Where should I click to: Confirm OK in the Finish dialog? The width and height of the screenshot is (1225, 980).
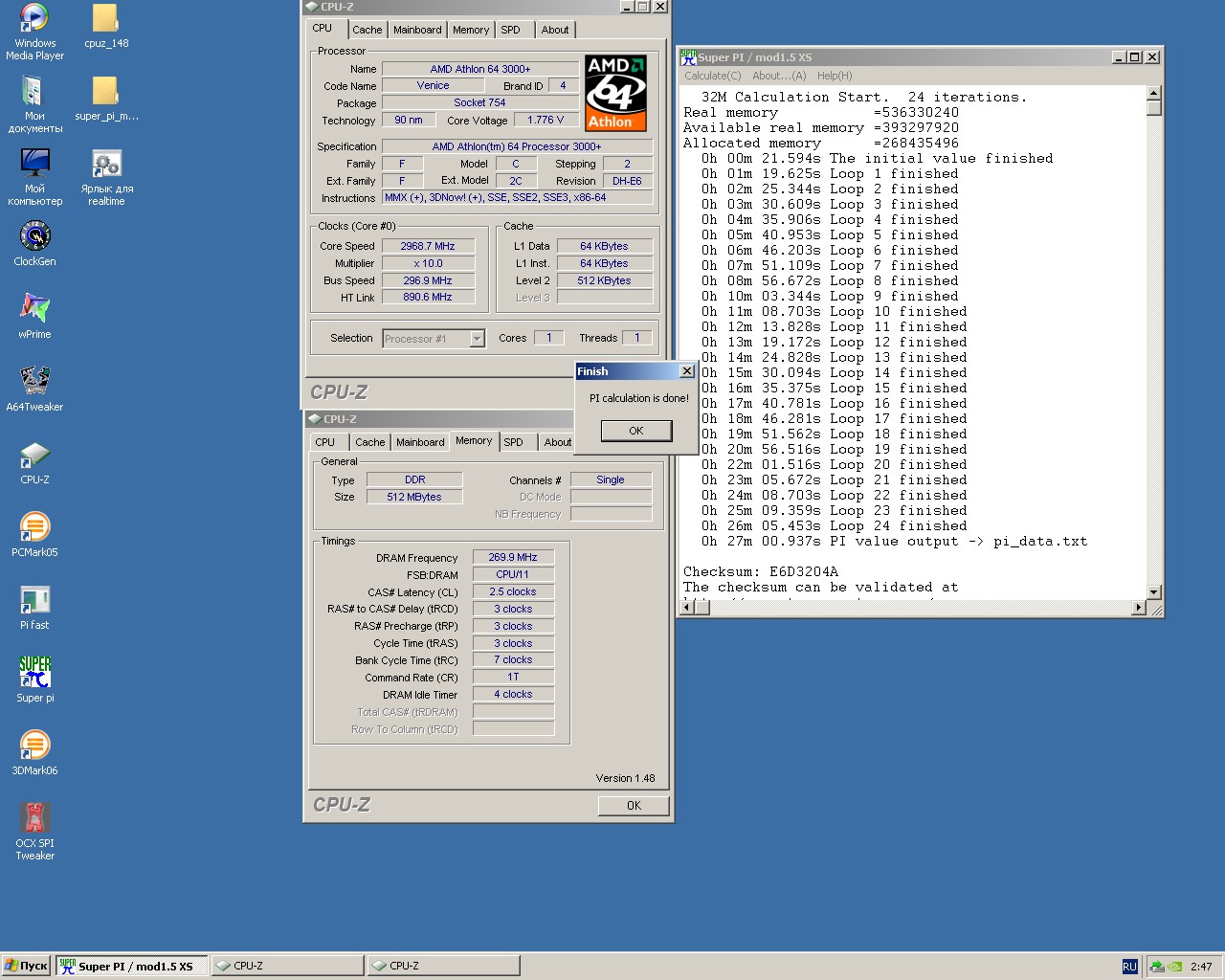[636, 431]
